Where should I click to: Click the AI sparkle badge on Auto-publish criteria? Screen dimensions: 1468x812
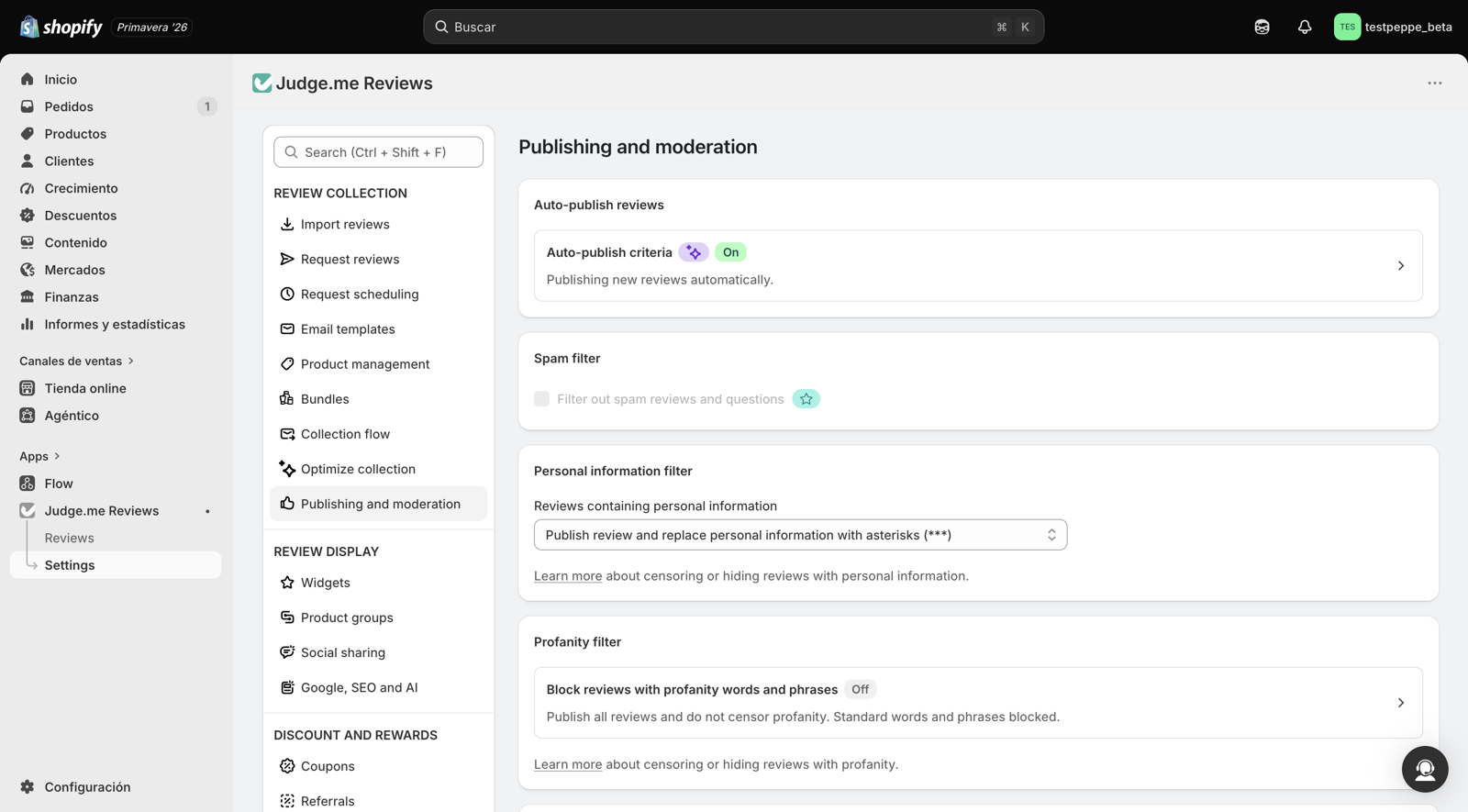(694, 252)
